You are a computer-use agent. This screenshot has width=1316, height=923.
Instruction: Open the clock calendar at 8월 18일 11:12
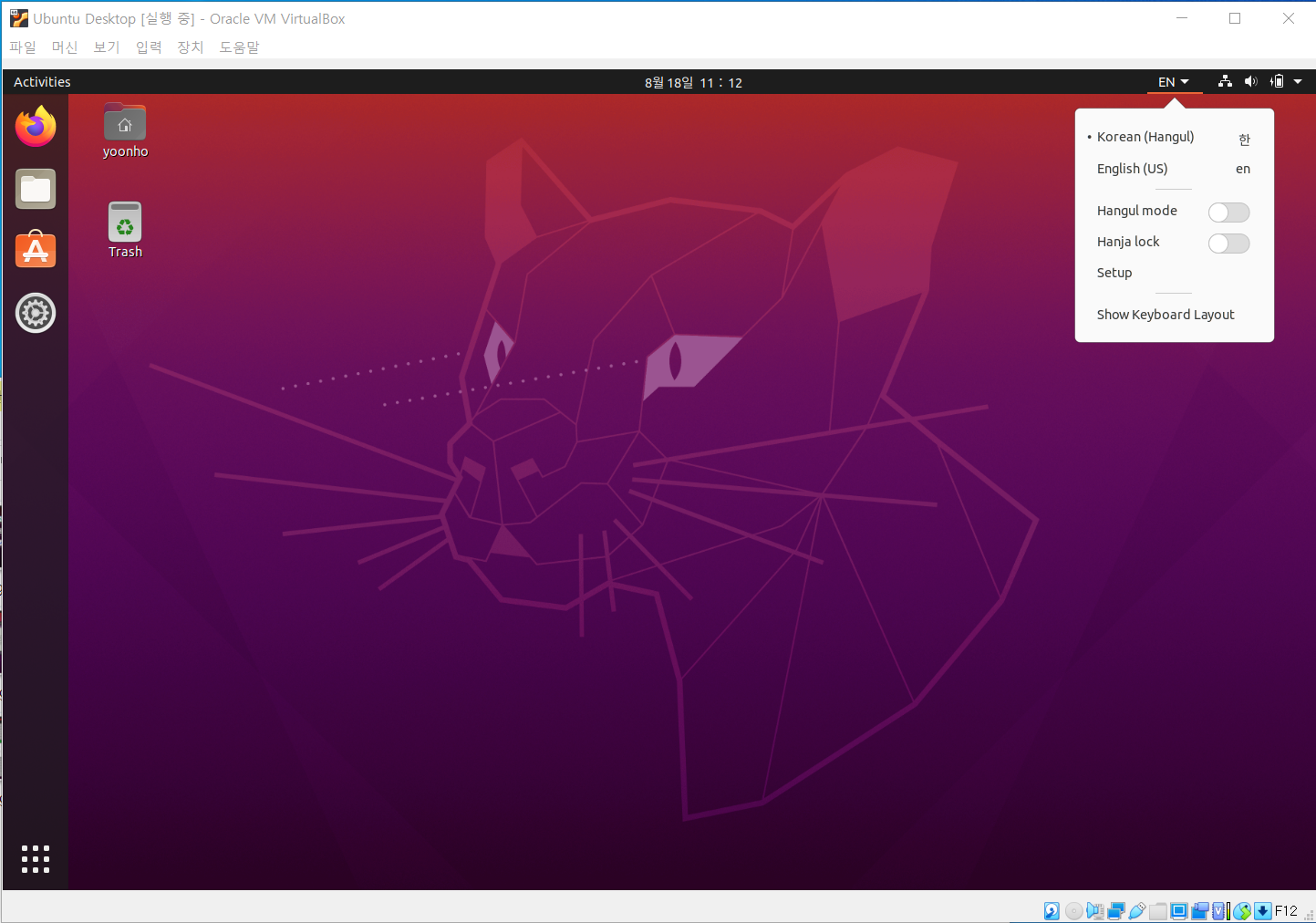(693, 82)
